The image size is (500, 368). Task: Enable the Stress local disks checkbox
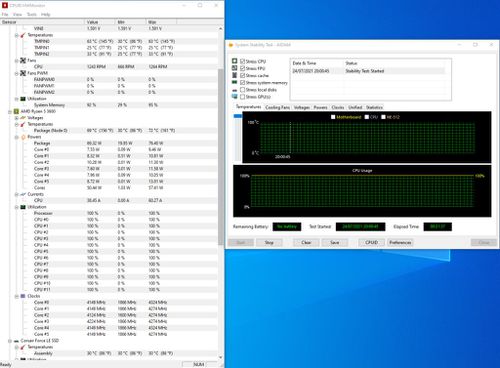[x=243, y=90]
